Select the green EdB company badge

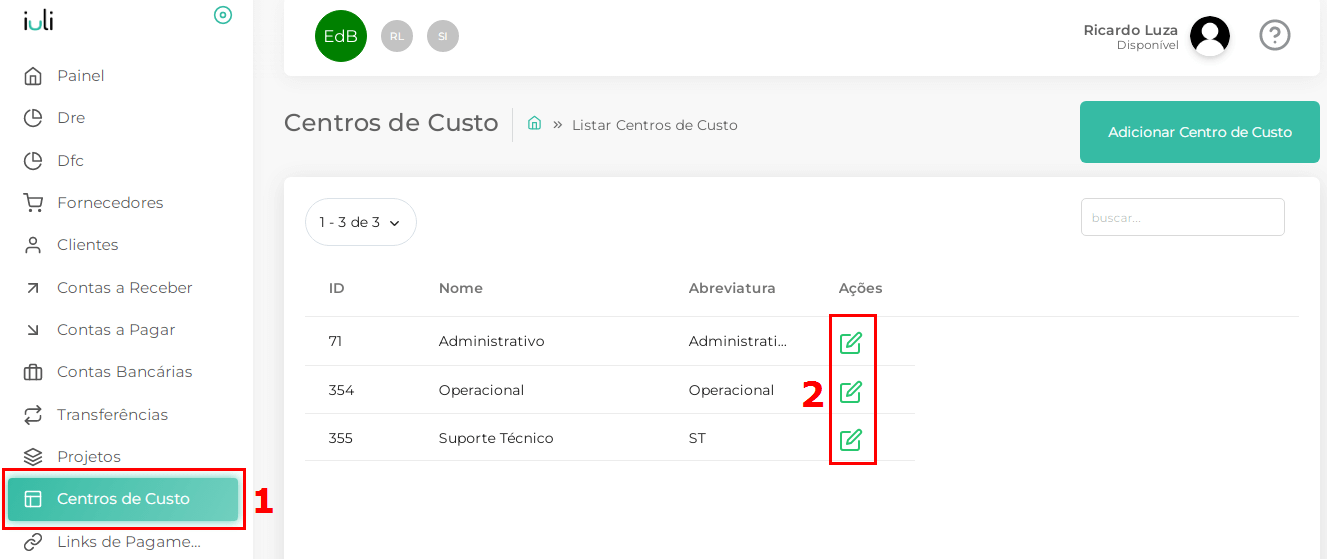tap(341, 36)
